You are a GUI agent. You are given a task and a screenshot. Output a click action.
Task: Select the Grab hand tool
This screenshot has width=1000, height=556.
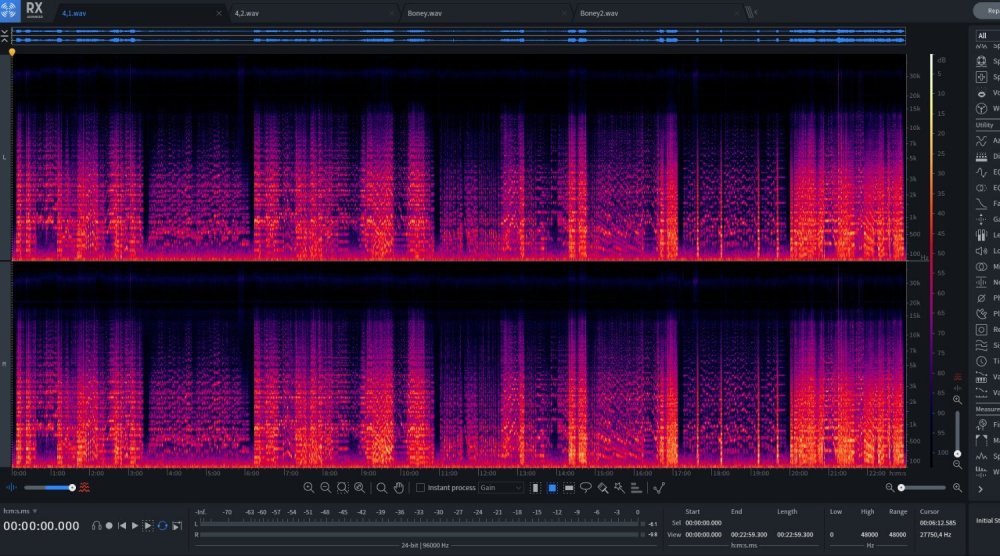coord(399,488)
